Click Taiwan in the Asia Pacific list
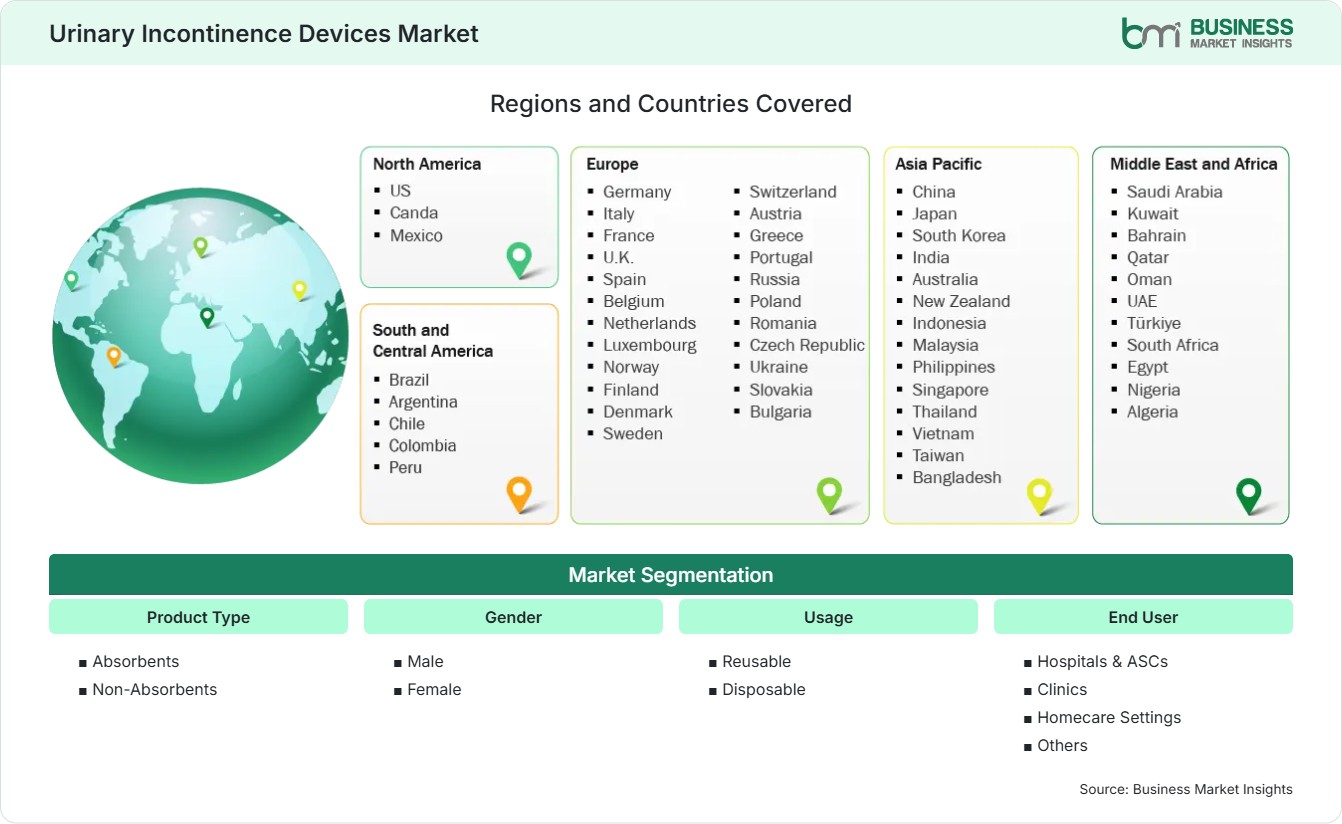 938,455
